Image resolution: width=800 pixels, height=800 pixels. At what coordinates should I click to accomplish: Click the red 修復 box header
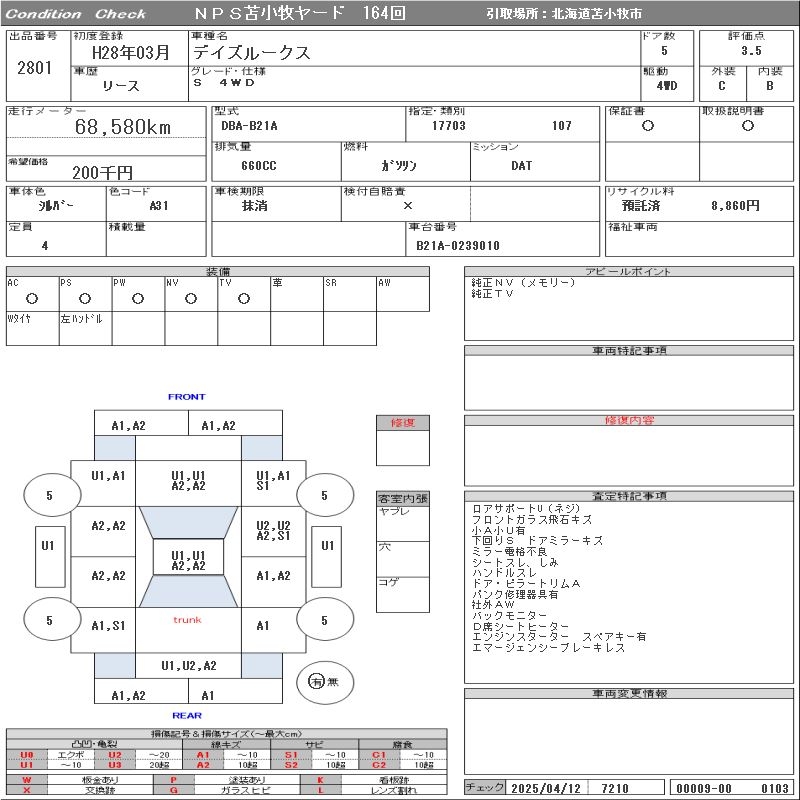(403, 422)
